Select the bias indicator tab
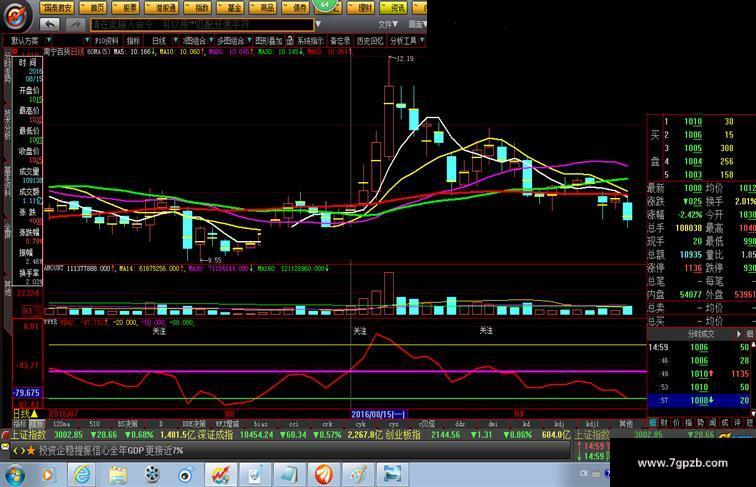756x487 pixels. [x=260, y=424]
